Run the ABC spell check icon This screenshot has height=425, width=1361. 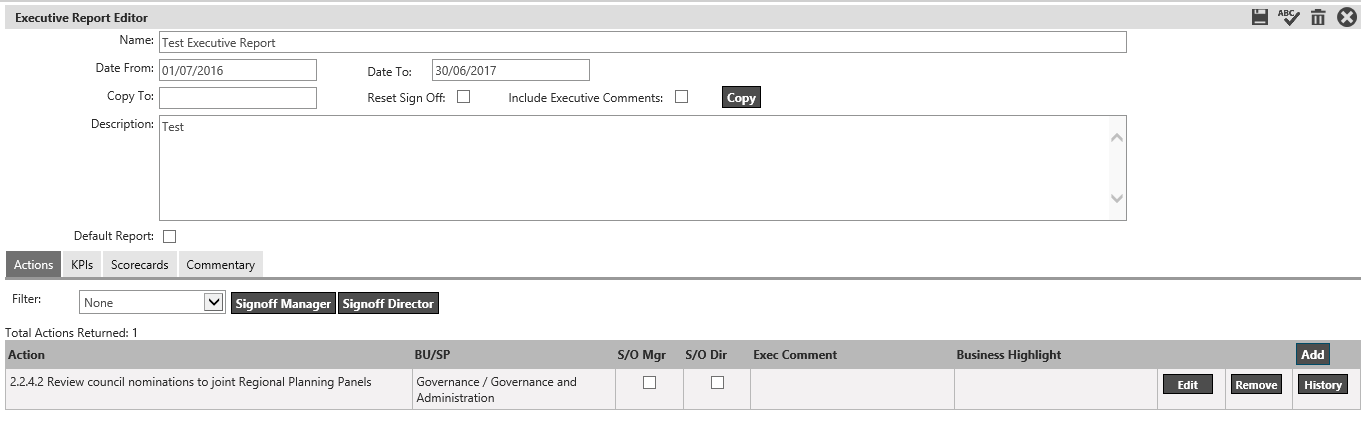pos(1289,17)
